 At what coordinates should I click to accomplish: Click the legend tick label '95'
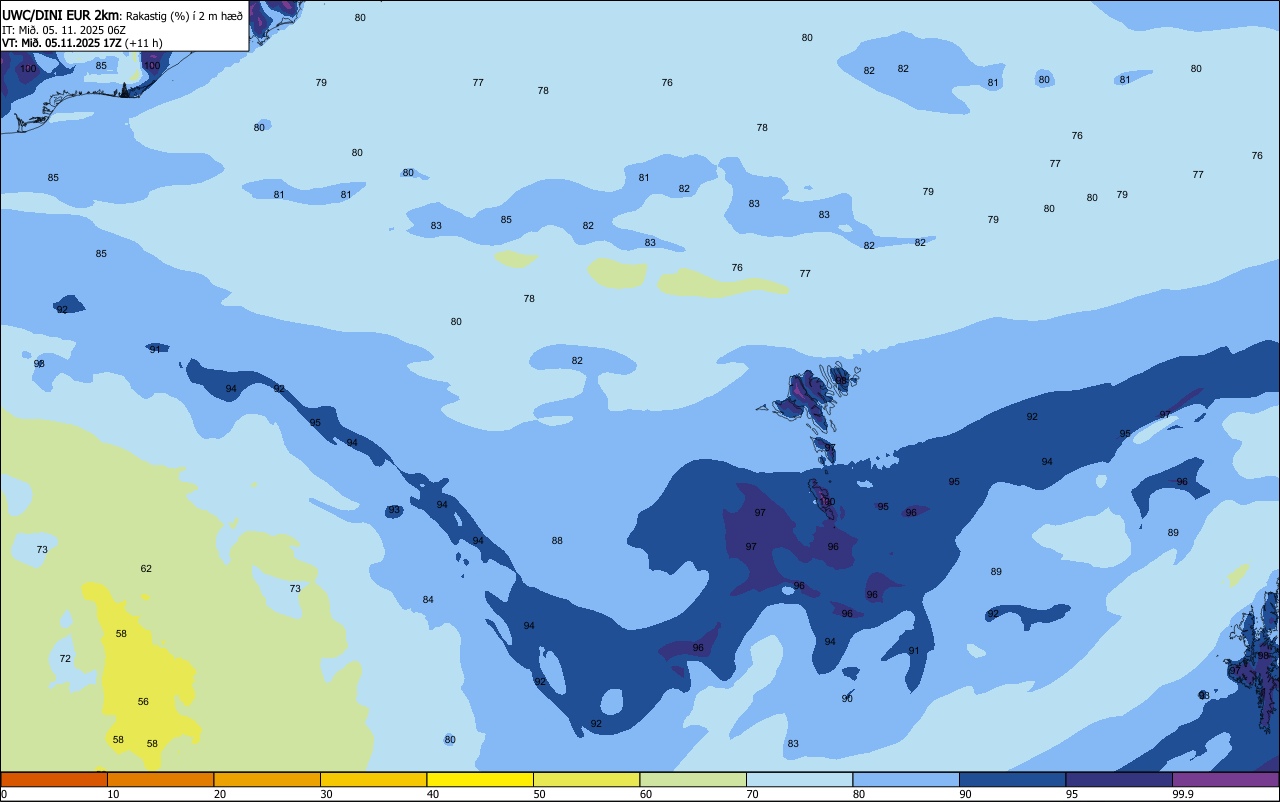point(1071,794)
